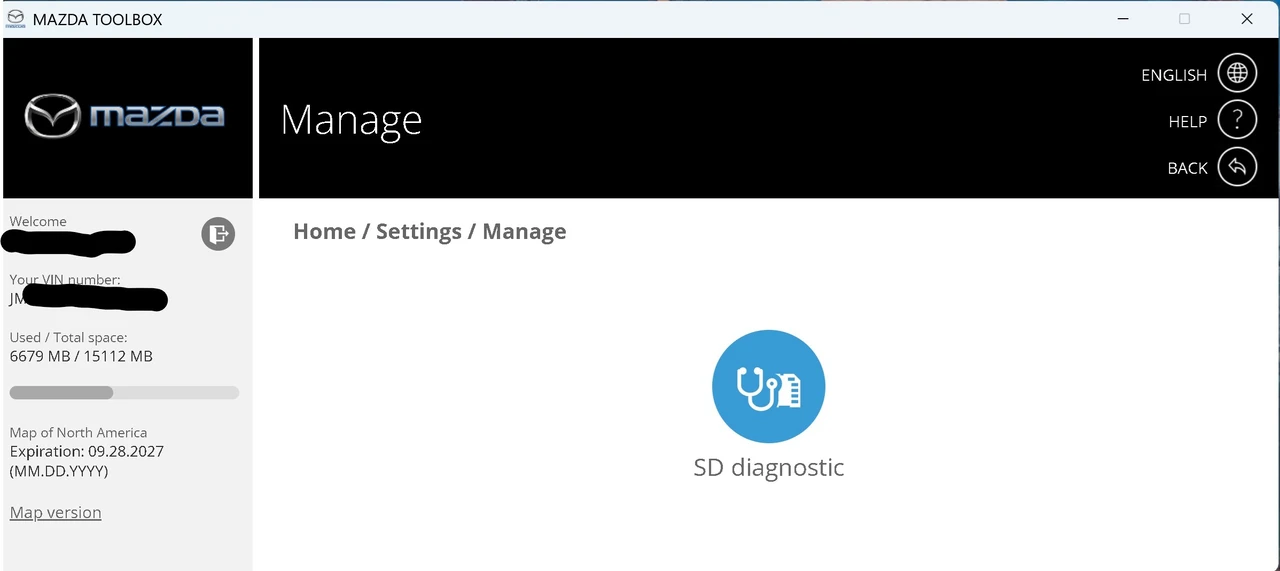Open help via the question mark icon
The height and width of the screenshot is (571, 1280).
pos(1237,121)
